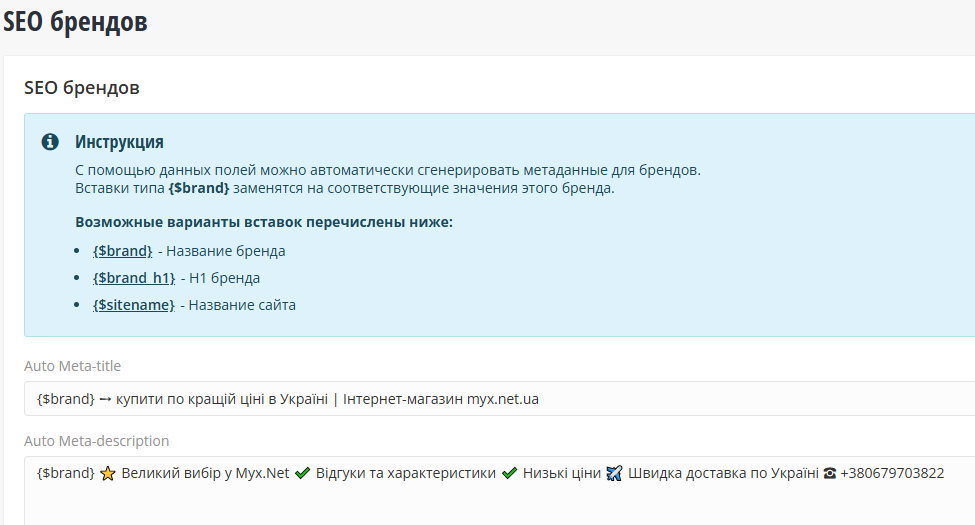The image size is (975, 525).
Task: Click the info icon beside Инструкция
Action: (50, 142)
